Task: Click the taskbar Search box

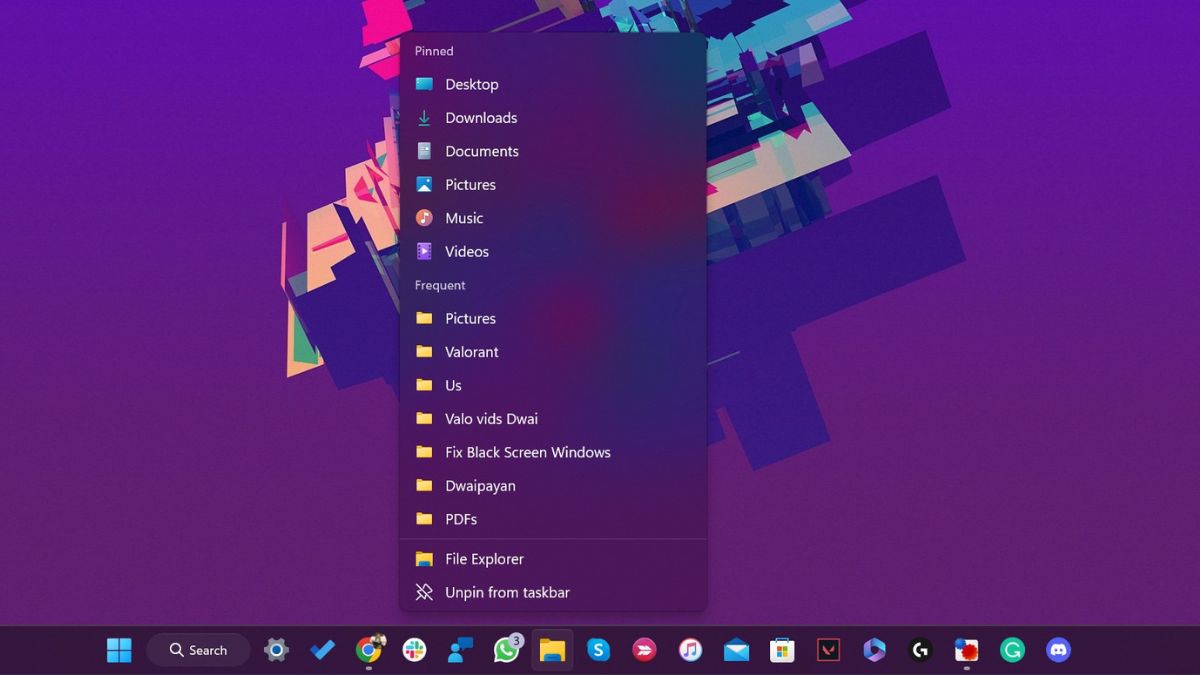Action: 199,650
